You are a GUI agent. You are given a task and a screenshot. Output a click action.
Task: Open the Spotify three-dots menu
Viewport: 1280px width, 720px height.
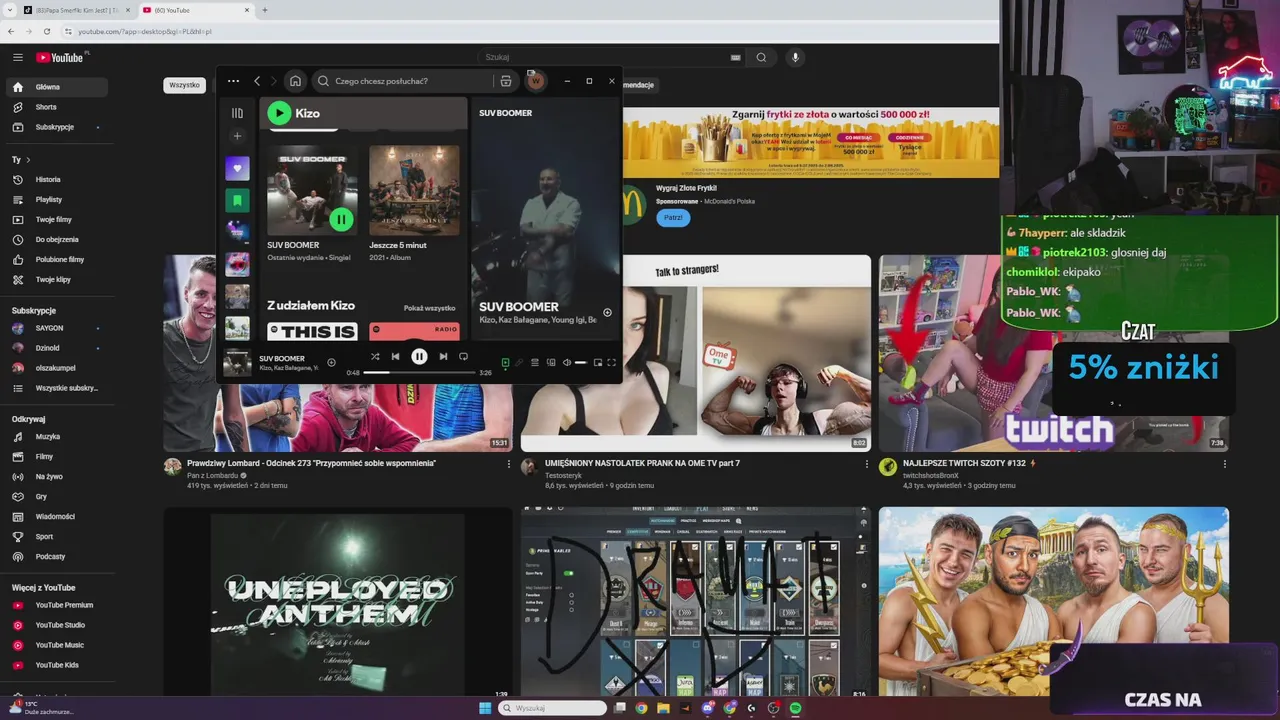pos(233,81)
